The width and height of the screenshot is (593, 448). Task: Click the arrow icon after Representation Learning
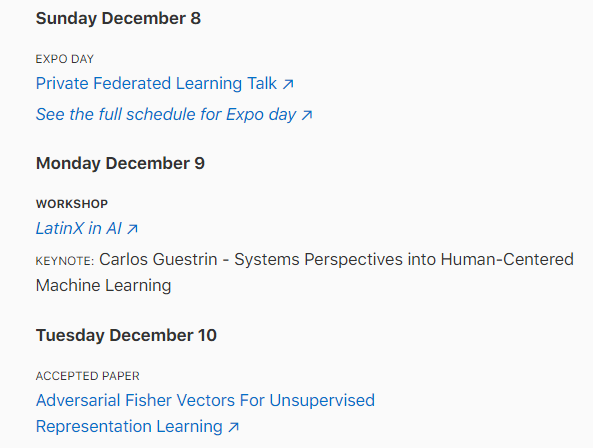click(233, 427)
